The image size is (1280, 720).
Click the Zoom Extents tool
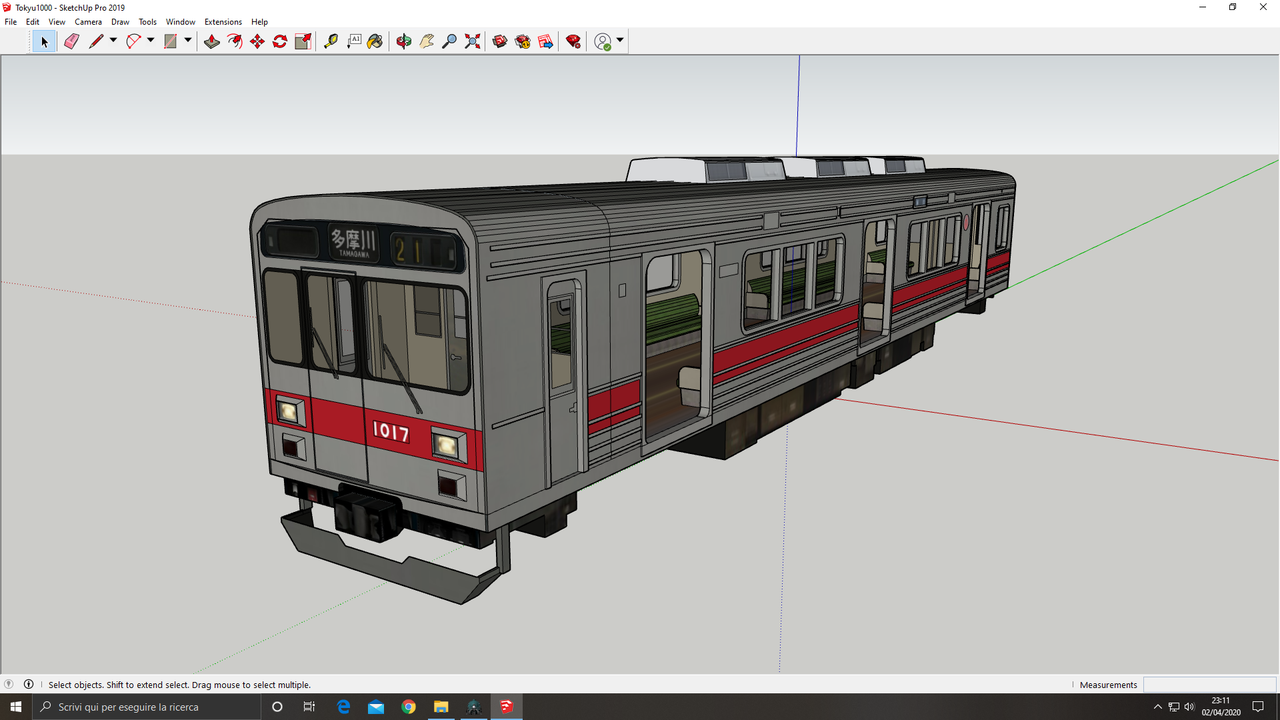(473, 41)
